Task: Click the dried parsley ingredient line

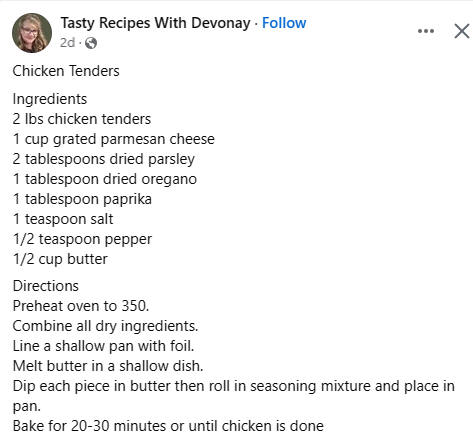Action: click(x=104, y=159)
